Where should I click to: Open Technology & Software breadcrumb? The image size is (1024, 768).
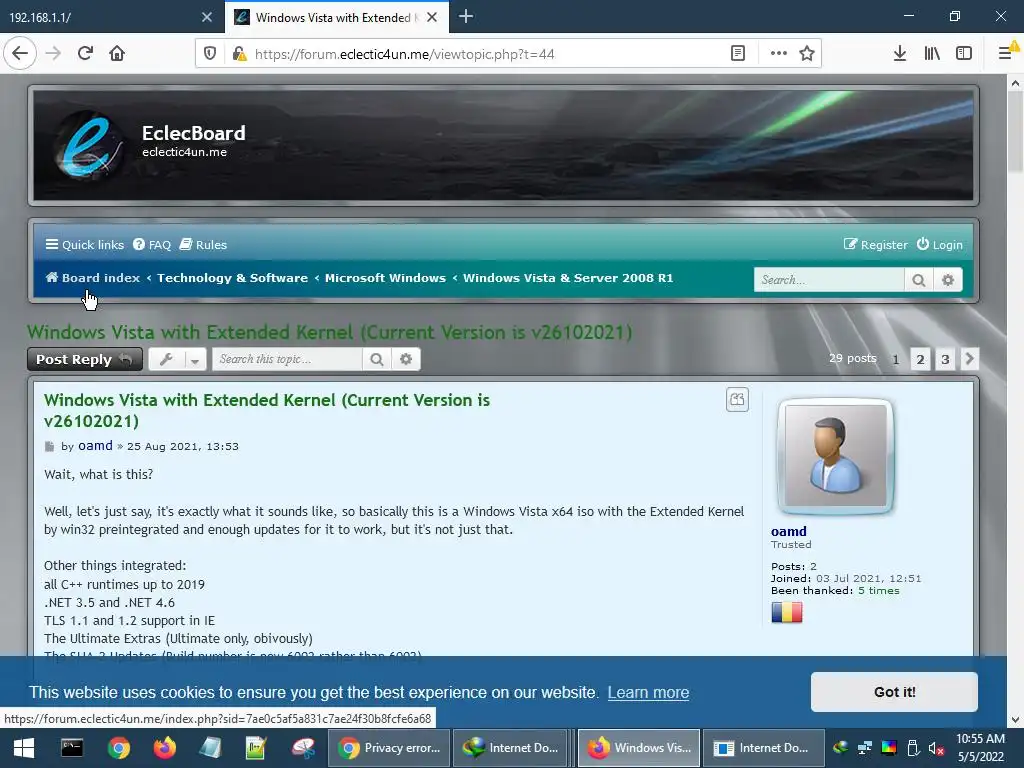click(x=232, y=278)
